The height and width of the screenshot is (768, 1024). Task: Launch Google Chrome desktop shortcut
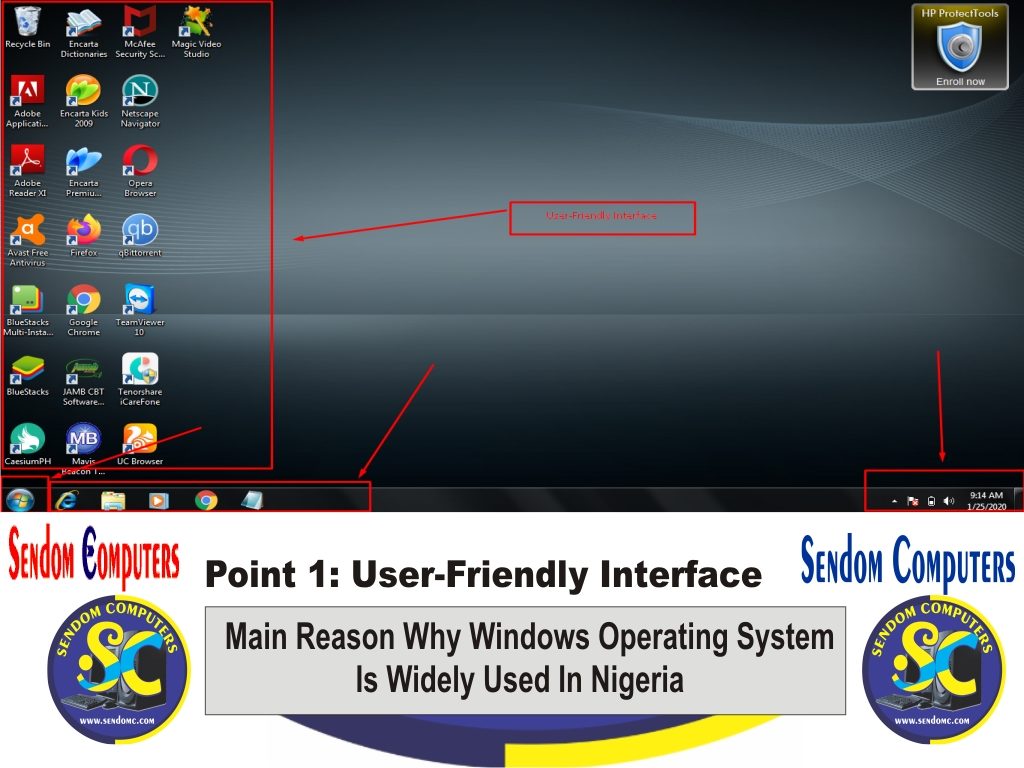click(x=84, y=310)
